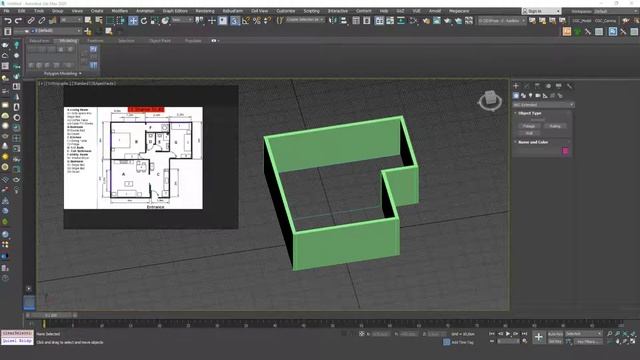Click the Undo arrow icon

point(8,20)
